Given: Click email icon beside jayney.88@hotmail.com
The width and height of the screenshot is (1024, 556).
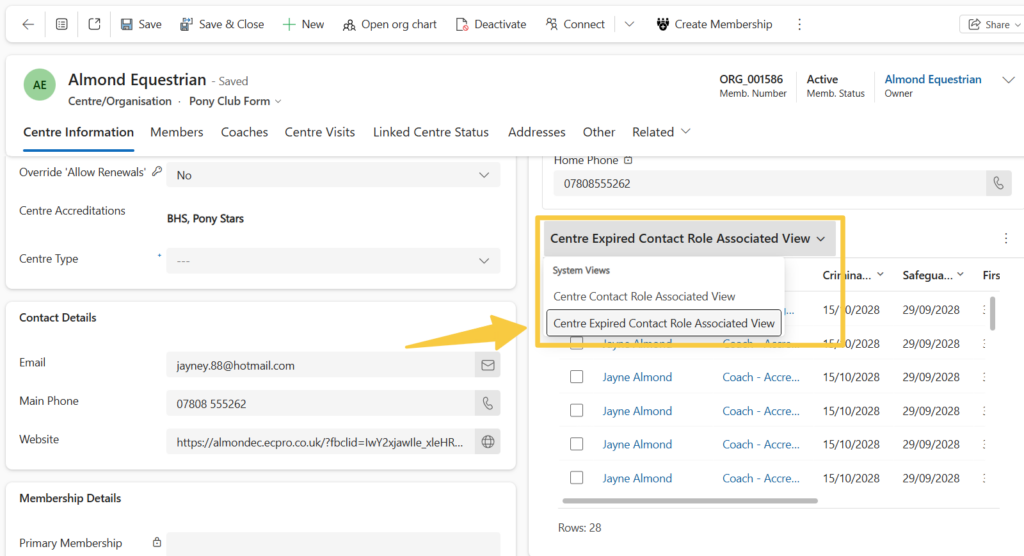Looking at the screenshot, I should click(487, 366).
